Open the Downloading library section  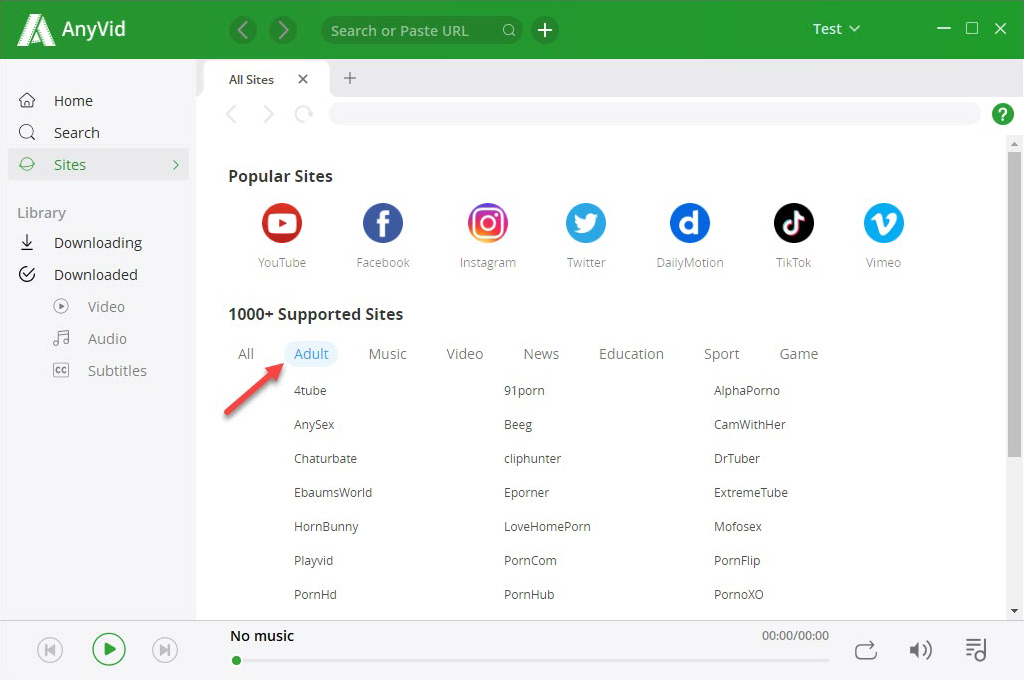click(98, 243)
